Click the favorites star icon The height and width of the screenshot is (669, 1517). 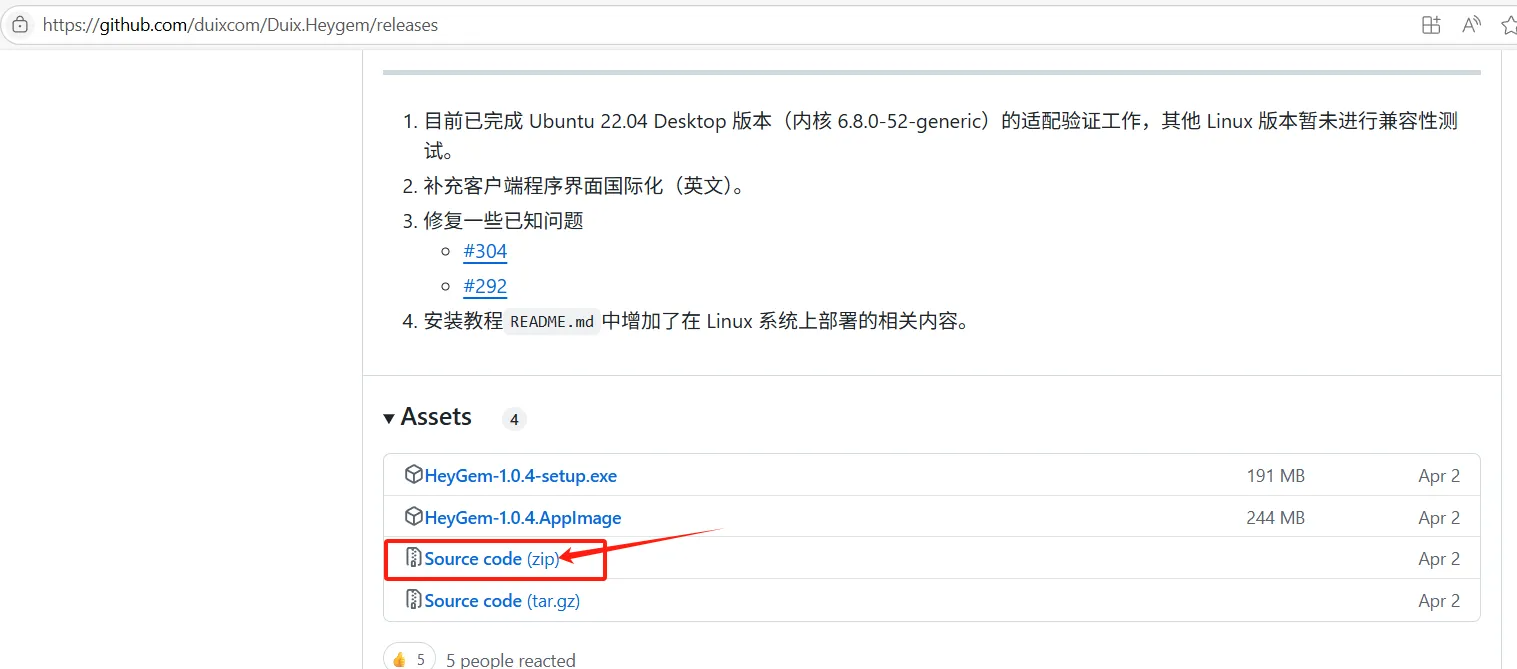[x=1508, y=25]
